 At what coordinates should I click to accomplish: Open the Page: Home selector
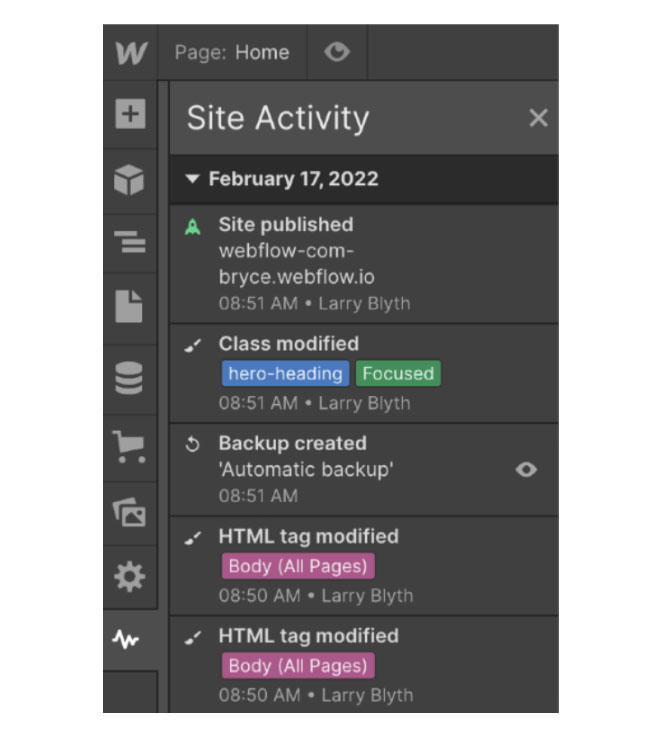232,52
